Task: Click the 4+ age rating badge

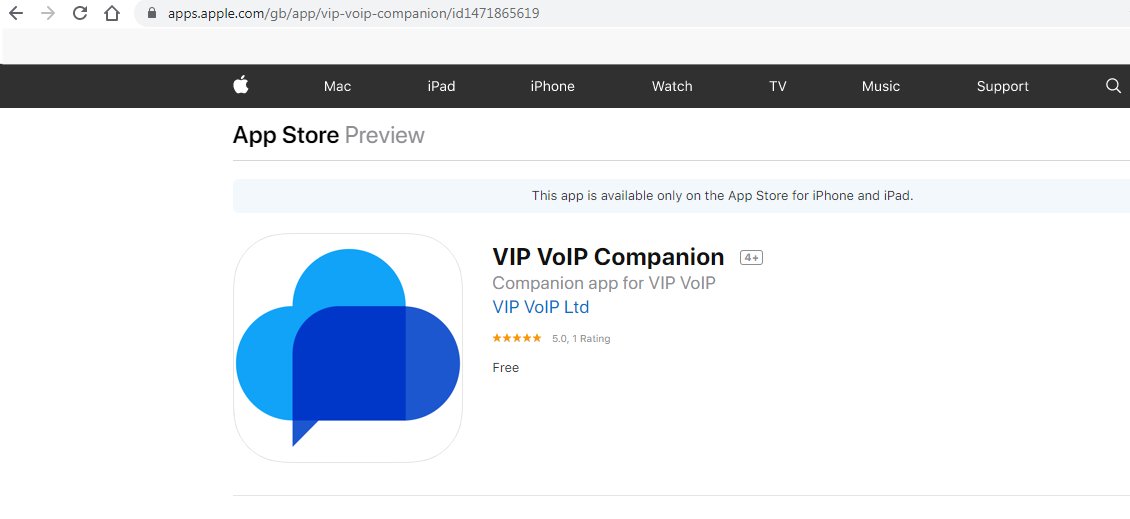Action: tap(751, 257)
